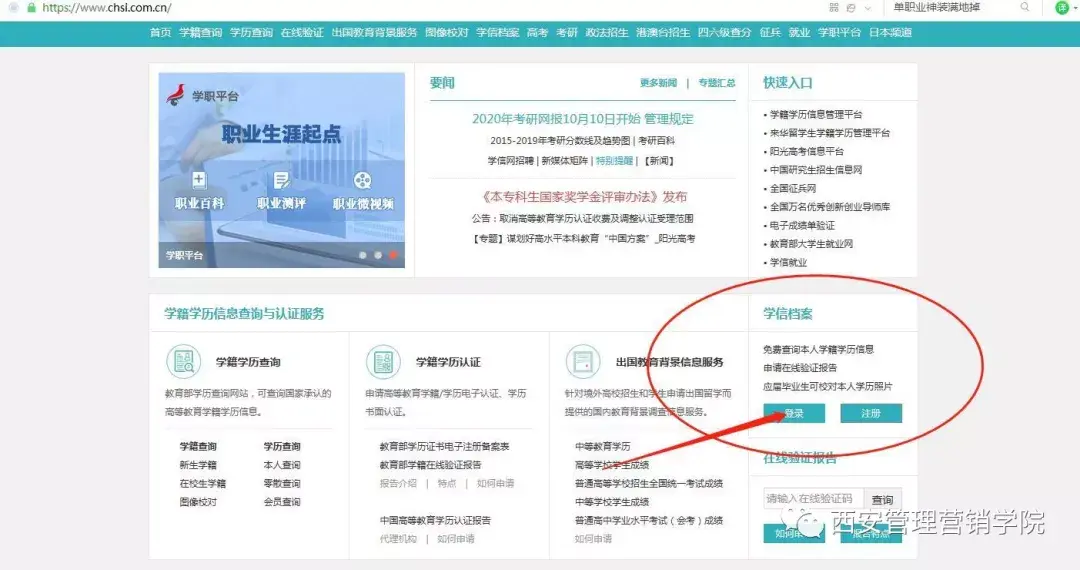Open 政法招生 in the top navigation

click(607, 32)
